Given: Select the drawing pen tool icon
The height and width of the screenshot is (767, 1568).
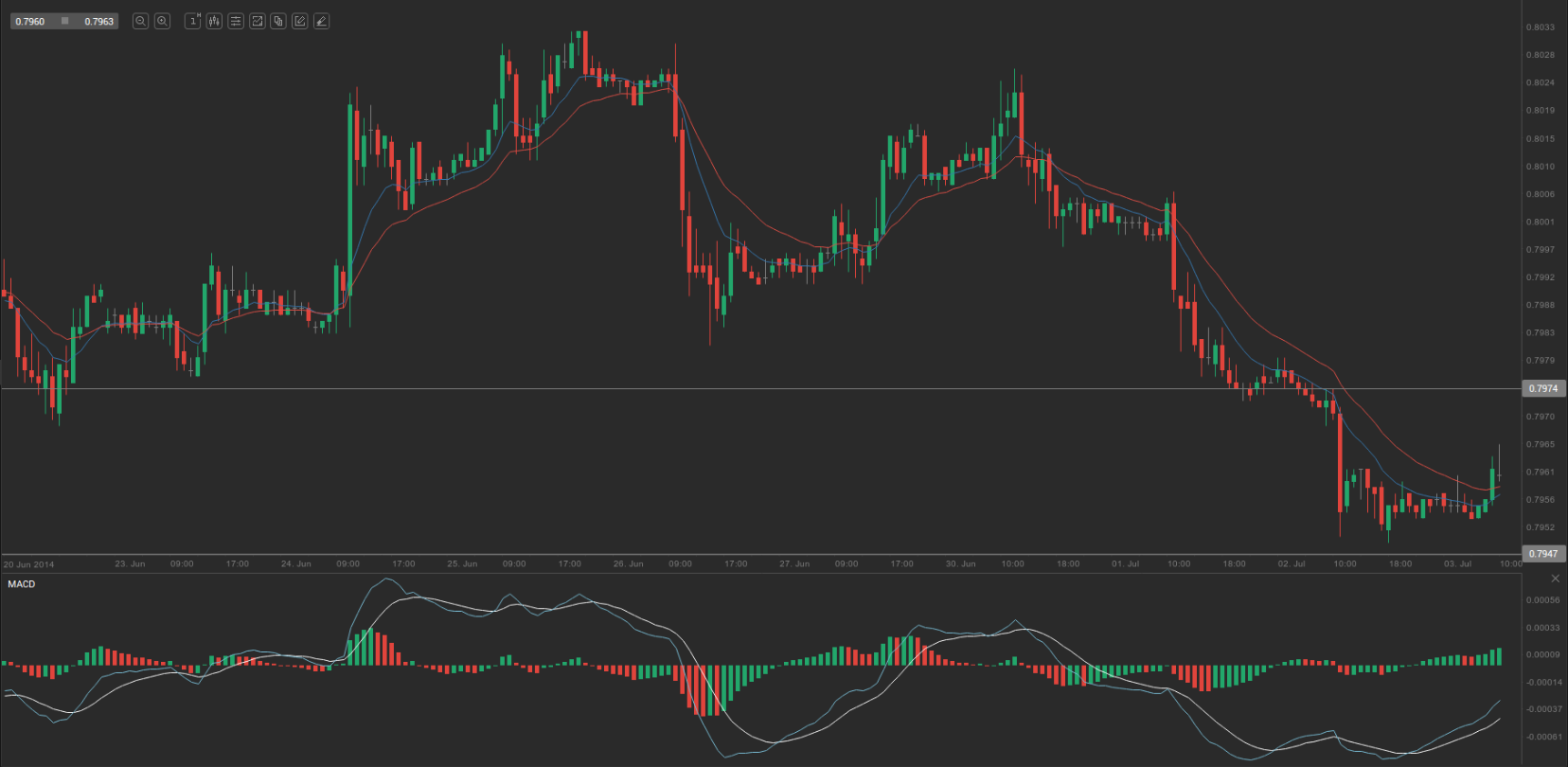Looking at the screenshot, I should [x=321, y=21].
